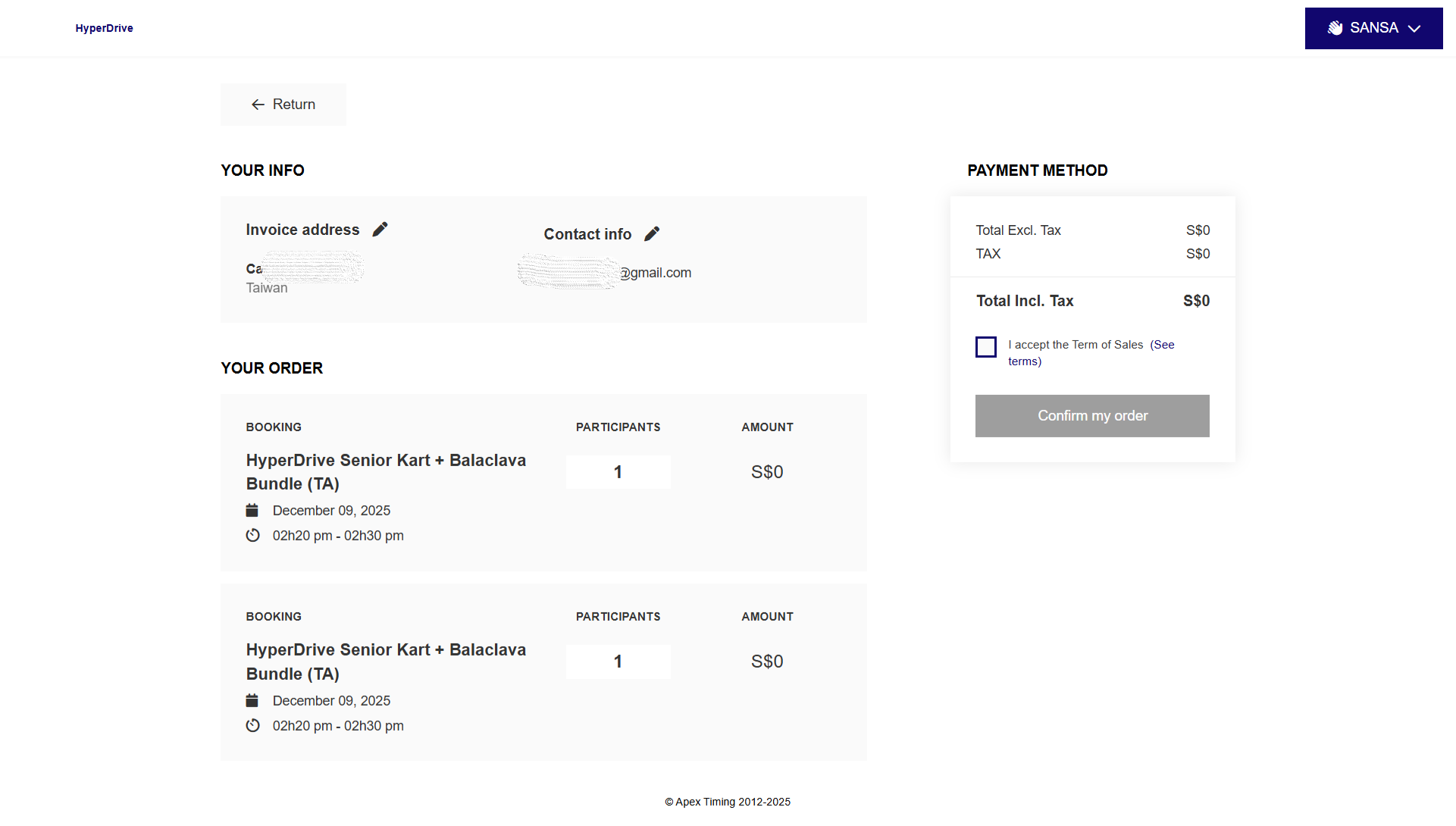This screenshot has width=1456, height=826.
Task: Open the See terms link
Action: [1163, 345]
